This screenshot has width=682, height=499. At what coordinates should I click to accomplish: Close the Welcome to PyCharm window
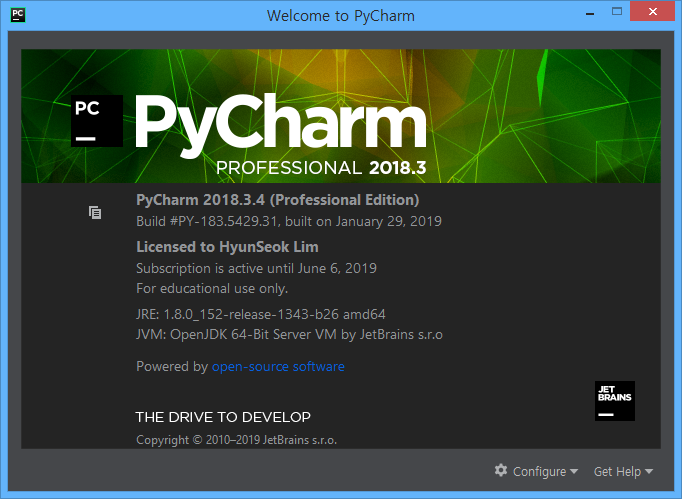click(x=652, y=11)
